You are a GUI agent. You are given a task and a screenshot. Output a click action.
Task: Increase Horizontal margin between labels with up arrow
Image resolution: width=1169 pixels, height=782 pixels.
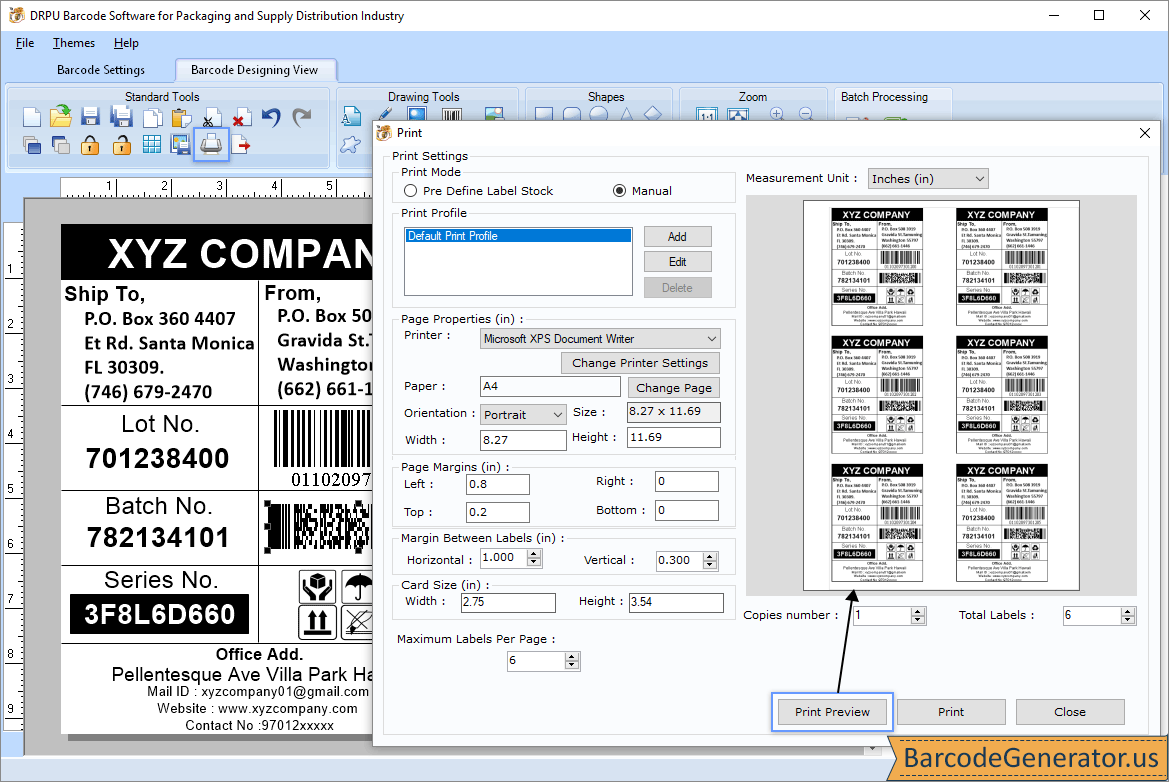tap(534, 555)
